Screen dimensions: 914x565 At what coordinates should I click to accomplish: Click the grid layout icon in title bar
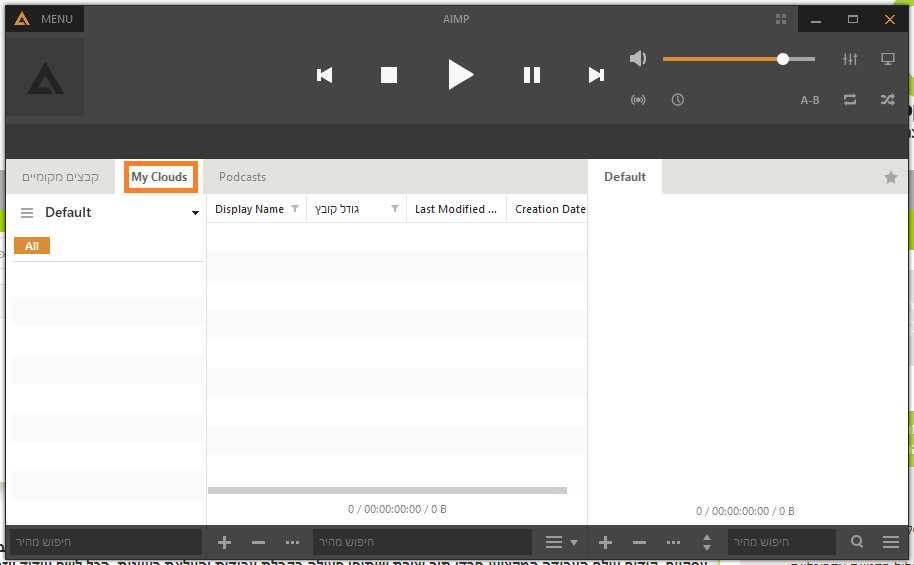(781, 19)
